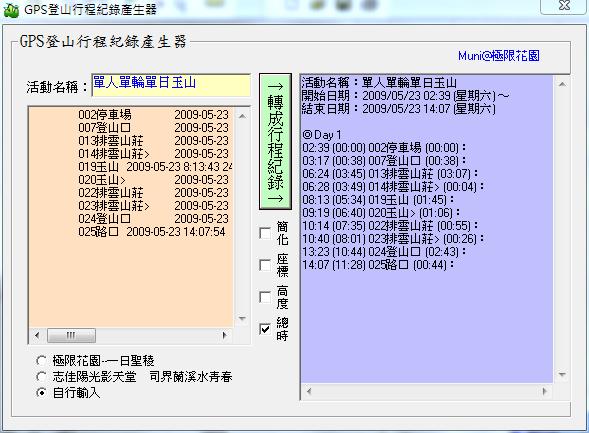
Task: Click waypoint list scroll left arrow
Action: coord(37,335)
